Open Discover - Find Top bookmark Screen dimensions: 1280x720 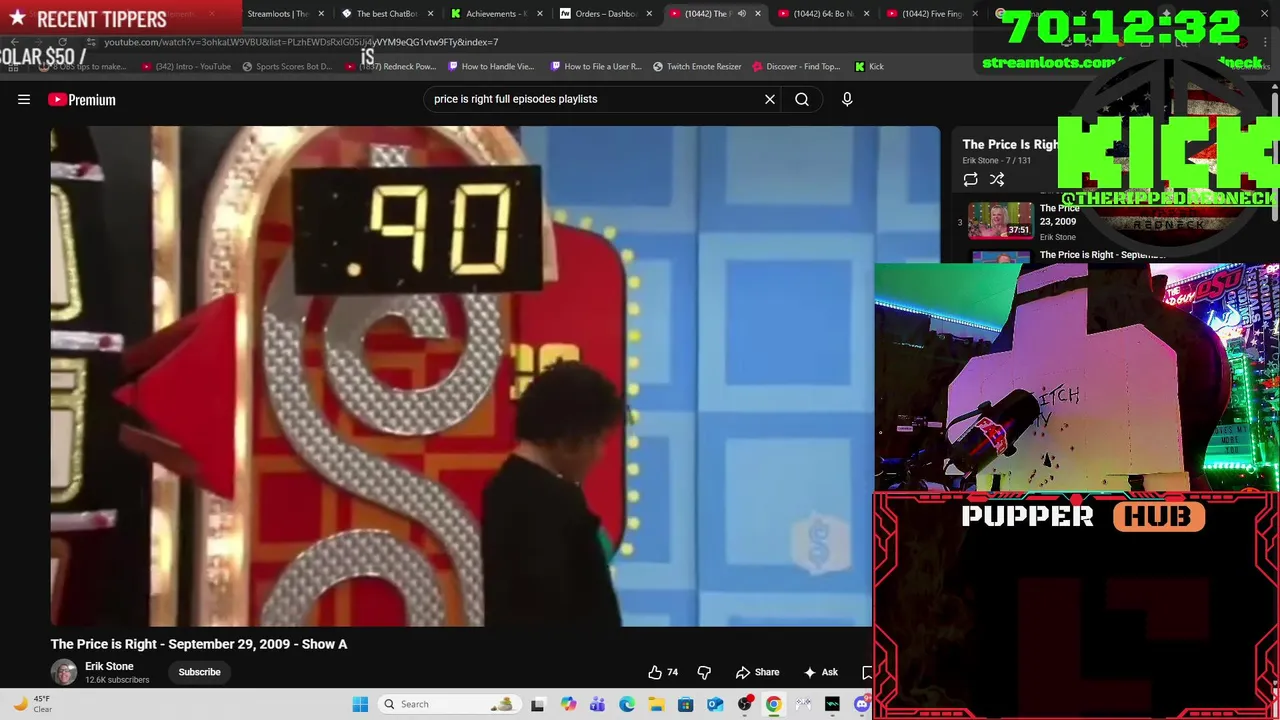point(796,66)
